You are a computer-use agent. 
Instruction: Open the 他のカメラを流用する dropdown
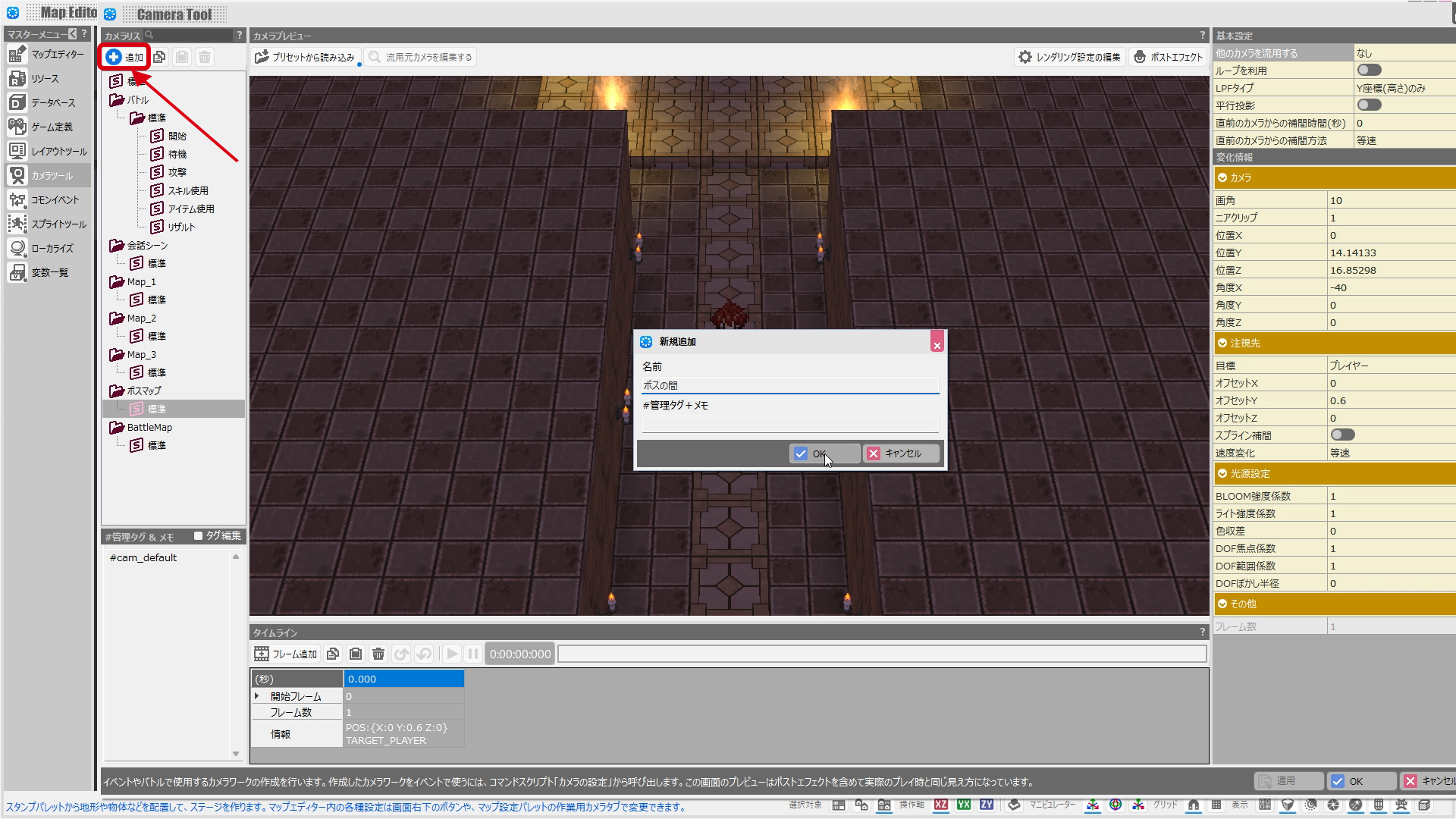(1404, 53)
